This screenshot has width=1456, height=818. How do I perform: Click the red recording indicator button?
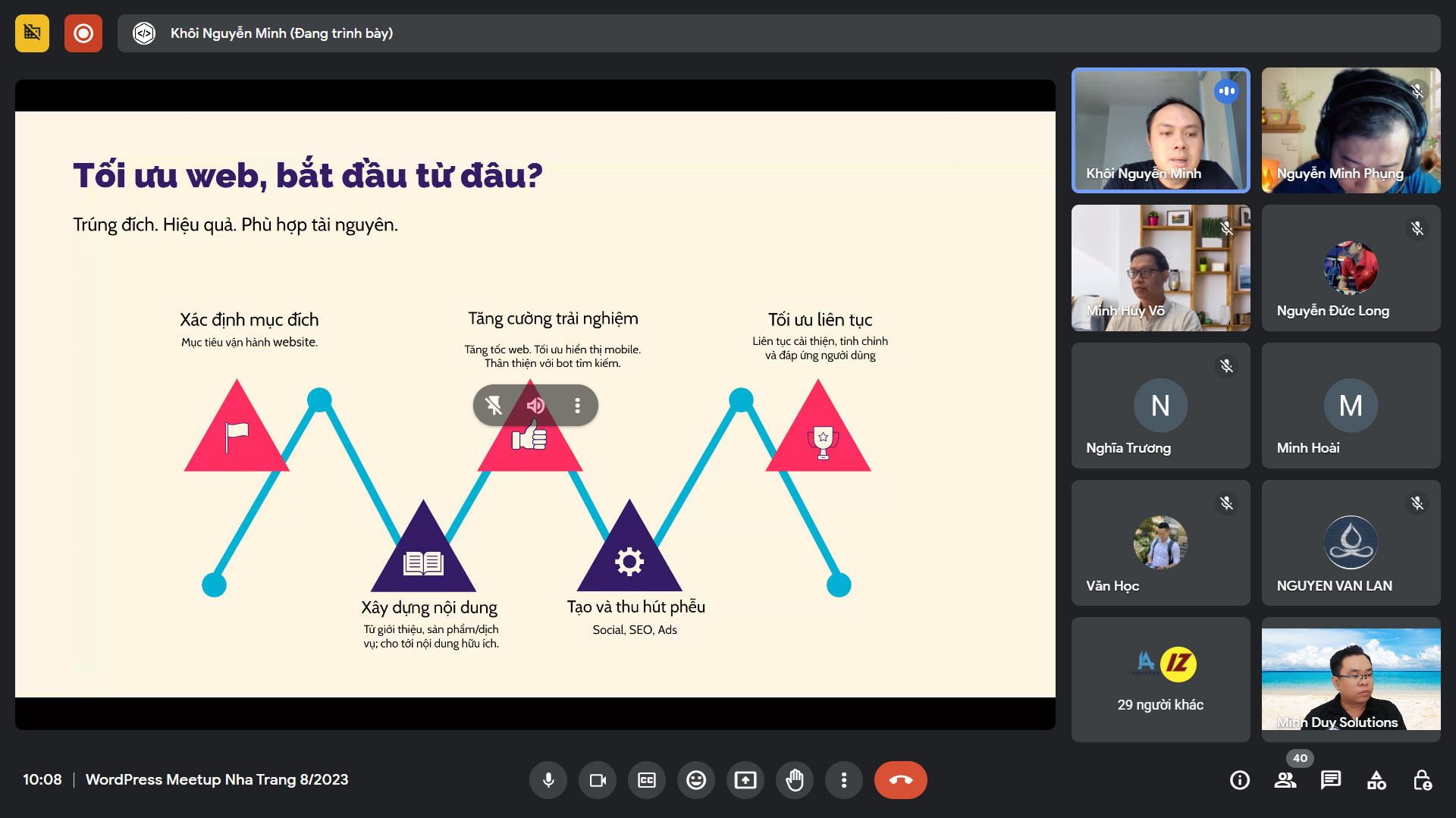83,33
